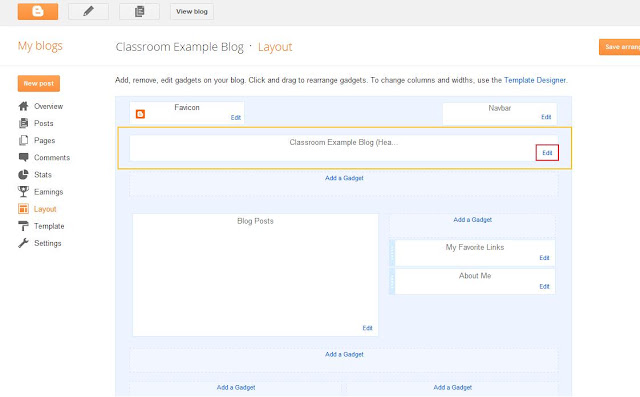Edit the About Me gadget
The width and height of the screenshot is (640, 397).
pyautogui.click(x=544, y=286)
